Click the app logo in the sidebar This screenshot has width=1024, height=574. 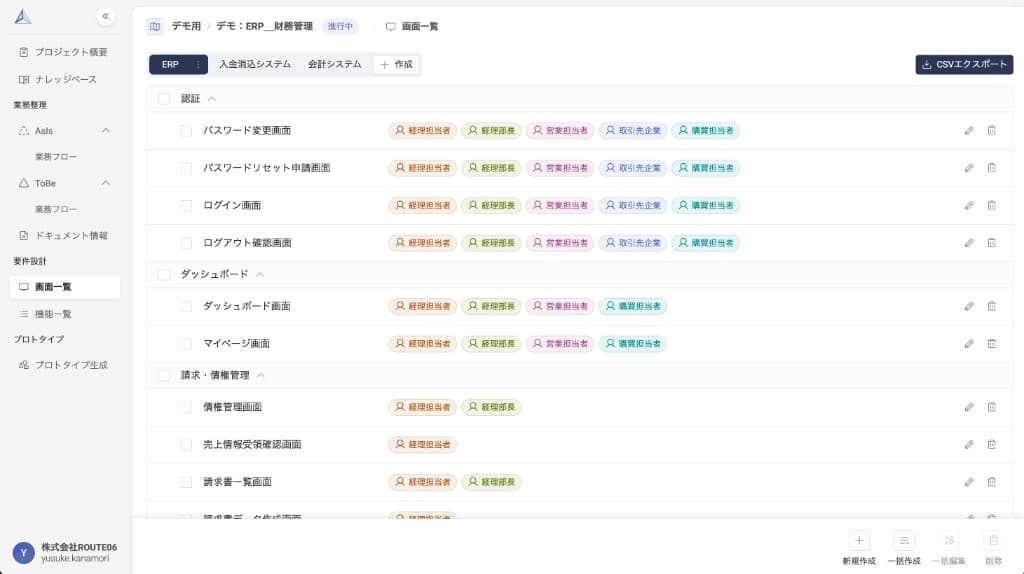coord(23,16)
